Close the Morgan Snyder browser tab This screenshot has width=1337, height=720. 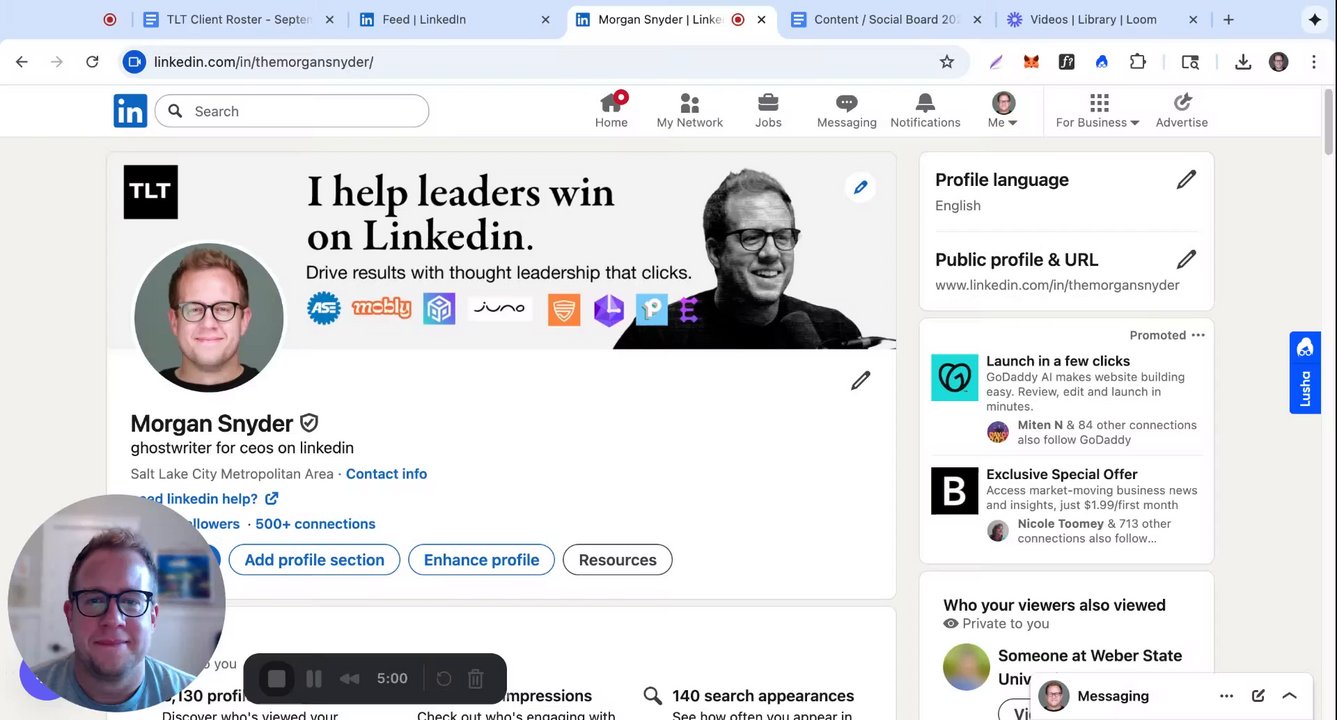(x=762, y=19)
